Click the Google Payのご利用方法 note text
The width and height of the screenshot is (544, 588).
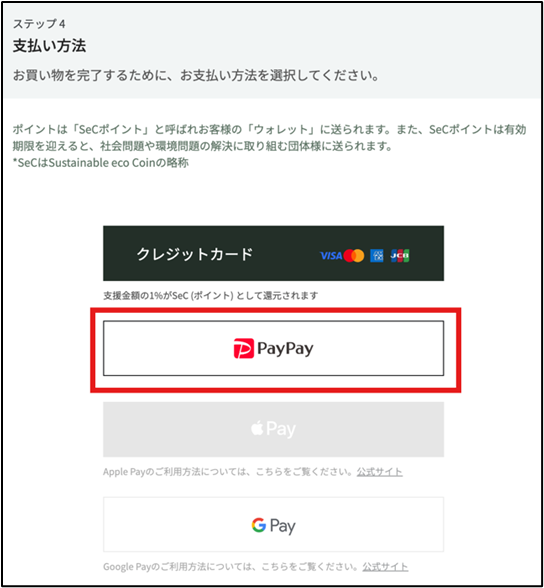tap(231, 567)
